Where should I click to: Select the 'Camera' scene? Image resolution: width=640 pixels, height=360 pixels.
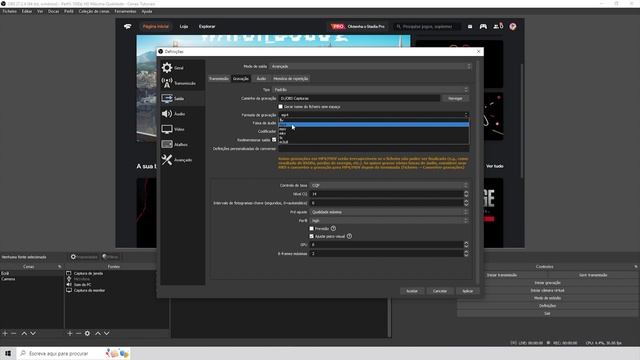8,279
